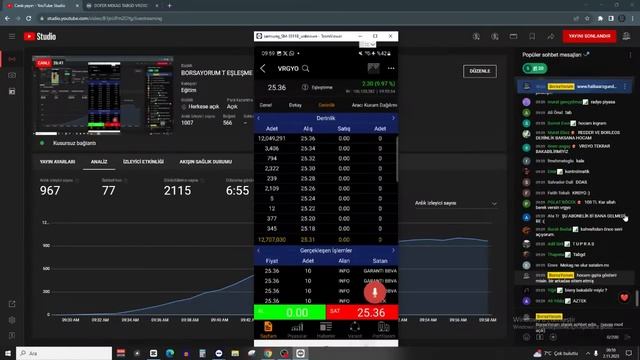Image resolution: width=640 pixels, height=360 pixels.
Task: Click the order book scrollbar in phone app
Action: coord(396,159)
